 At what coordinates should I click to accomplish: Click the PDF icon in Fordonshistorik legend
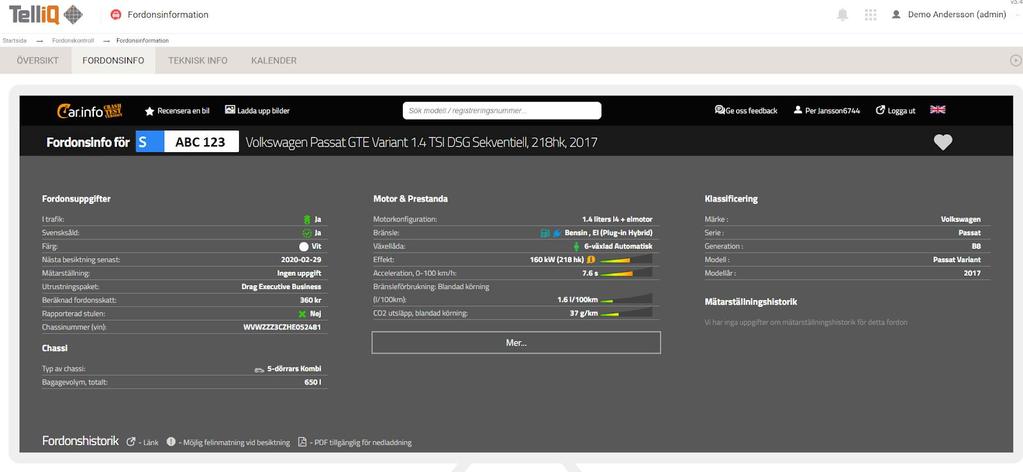(x=302, y=442)
